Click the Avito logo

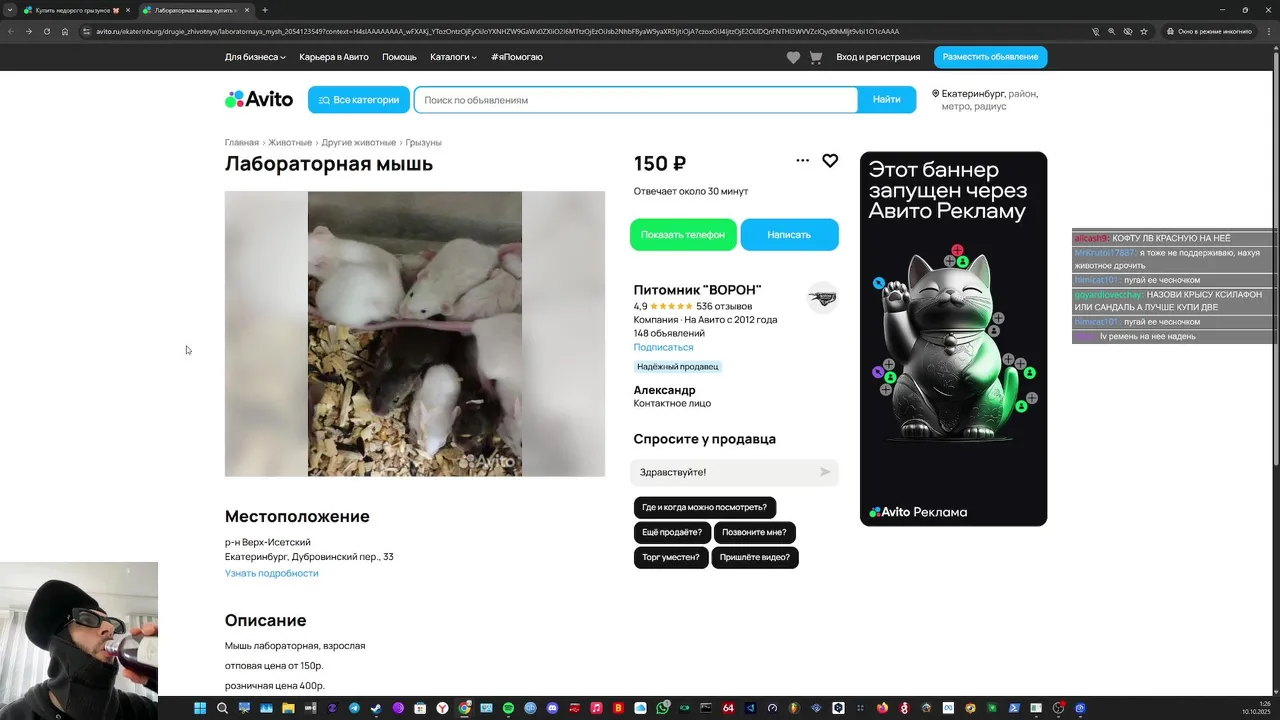coord(259,99)
